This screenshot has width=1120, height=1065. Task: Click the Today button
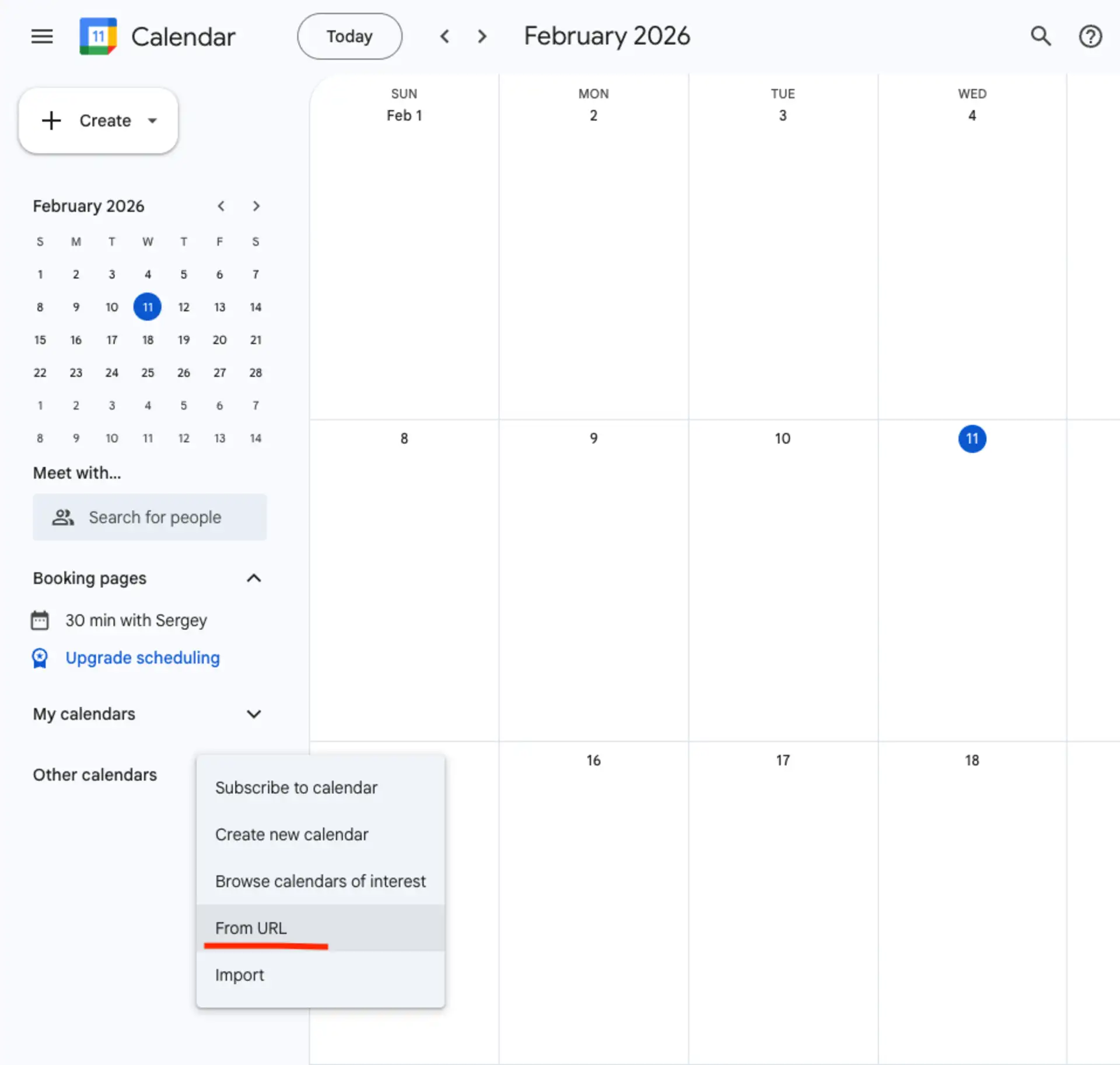click(x=349, y=36)
